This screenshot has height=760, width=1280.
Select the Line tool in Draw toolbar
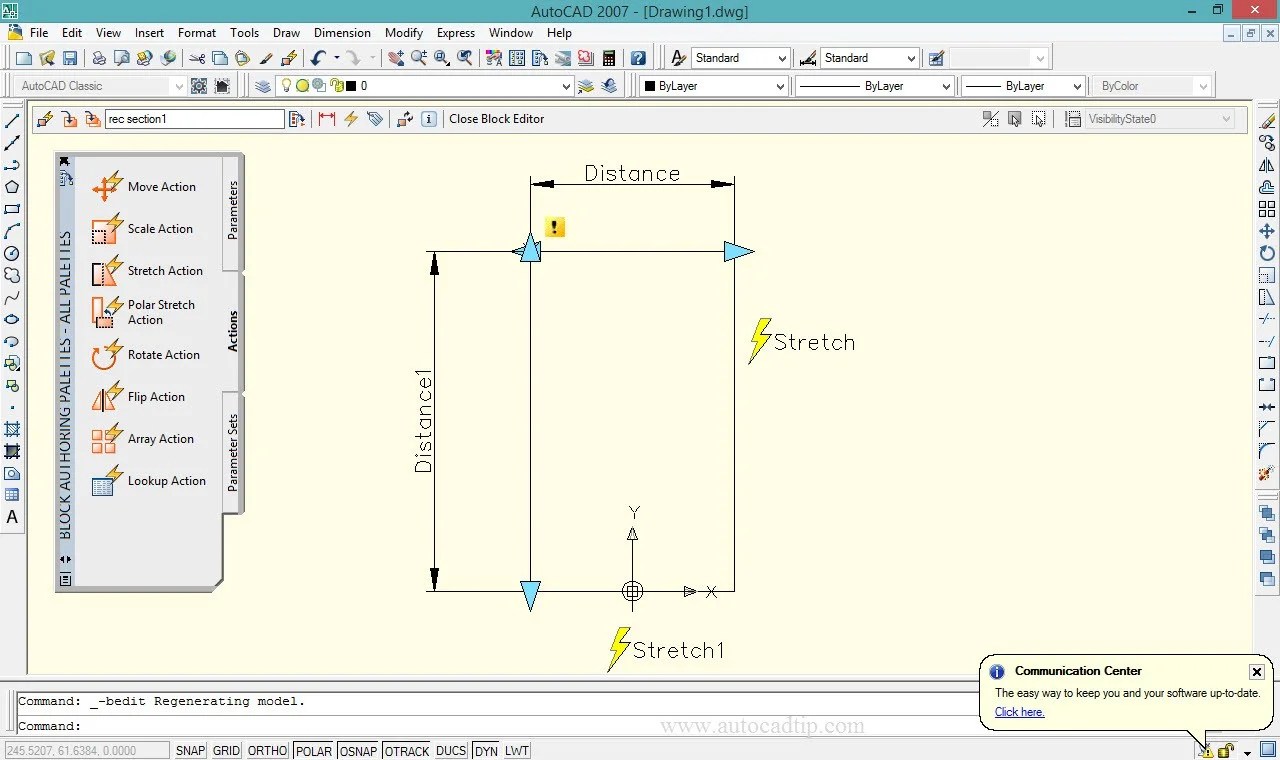[x=12, y=121]
